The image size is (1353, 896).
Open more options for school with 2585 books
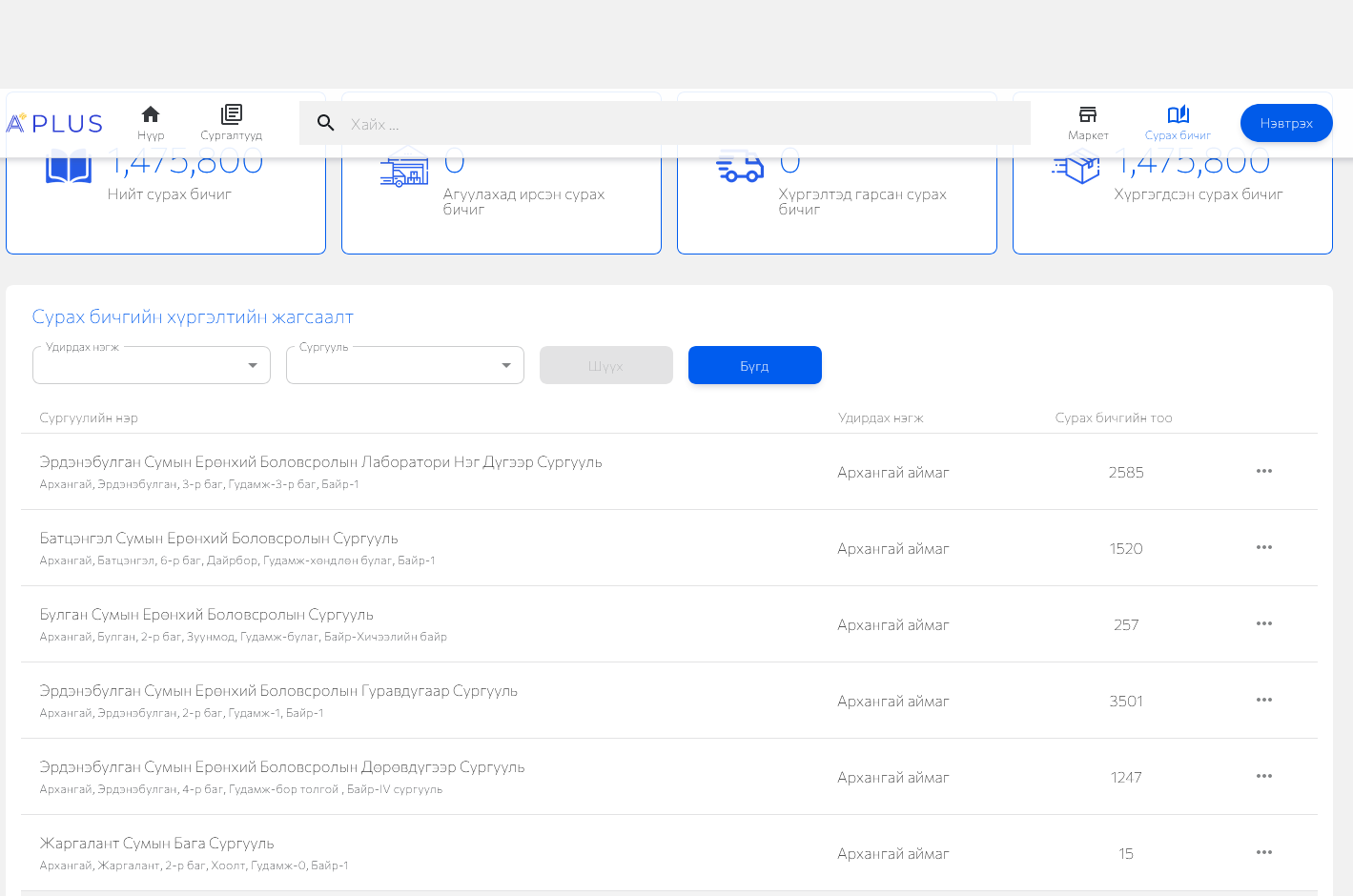pyautogui.click(x=1264, y=471)
